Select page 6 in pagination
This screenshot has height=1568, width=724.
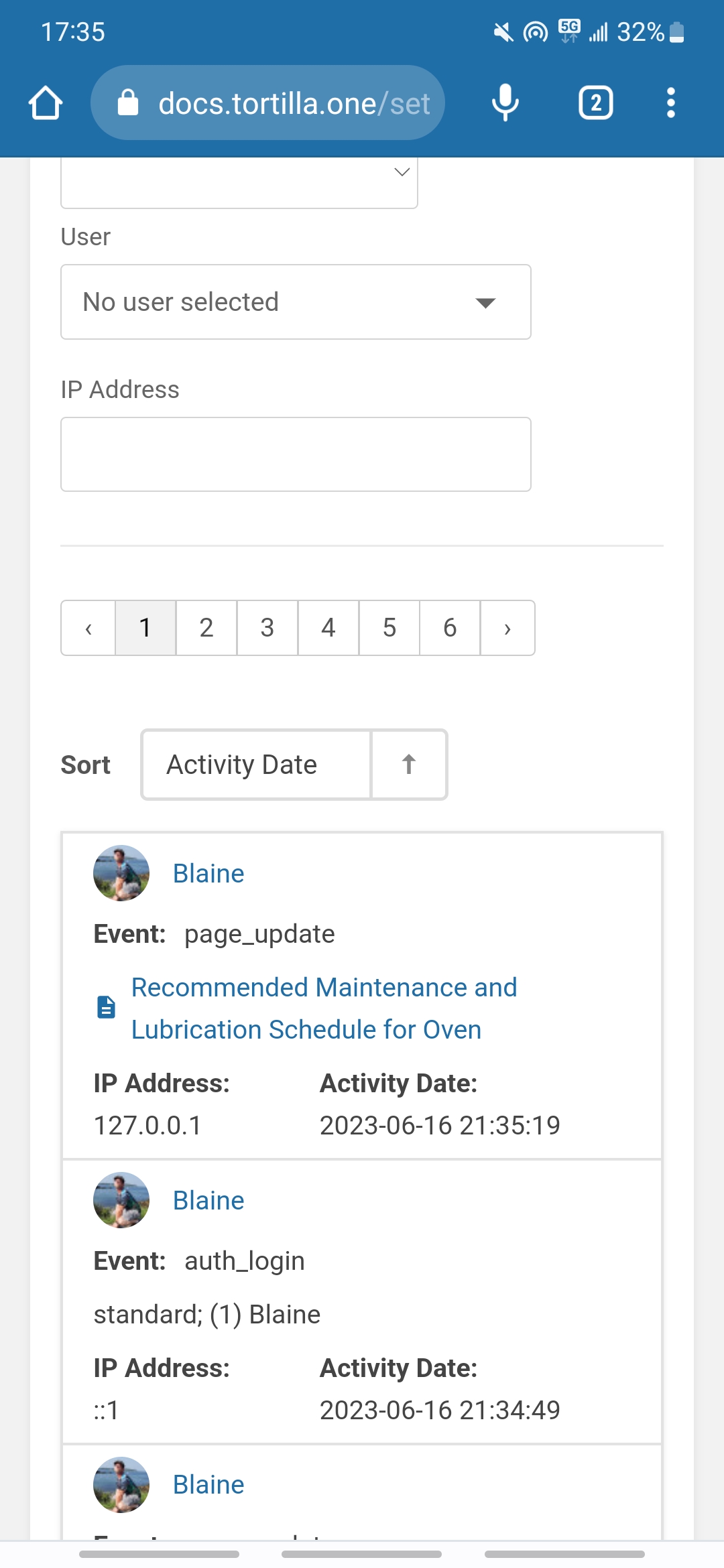[x=449, y=628]
